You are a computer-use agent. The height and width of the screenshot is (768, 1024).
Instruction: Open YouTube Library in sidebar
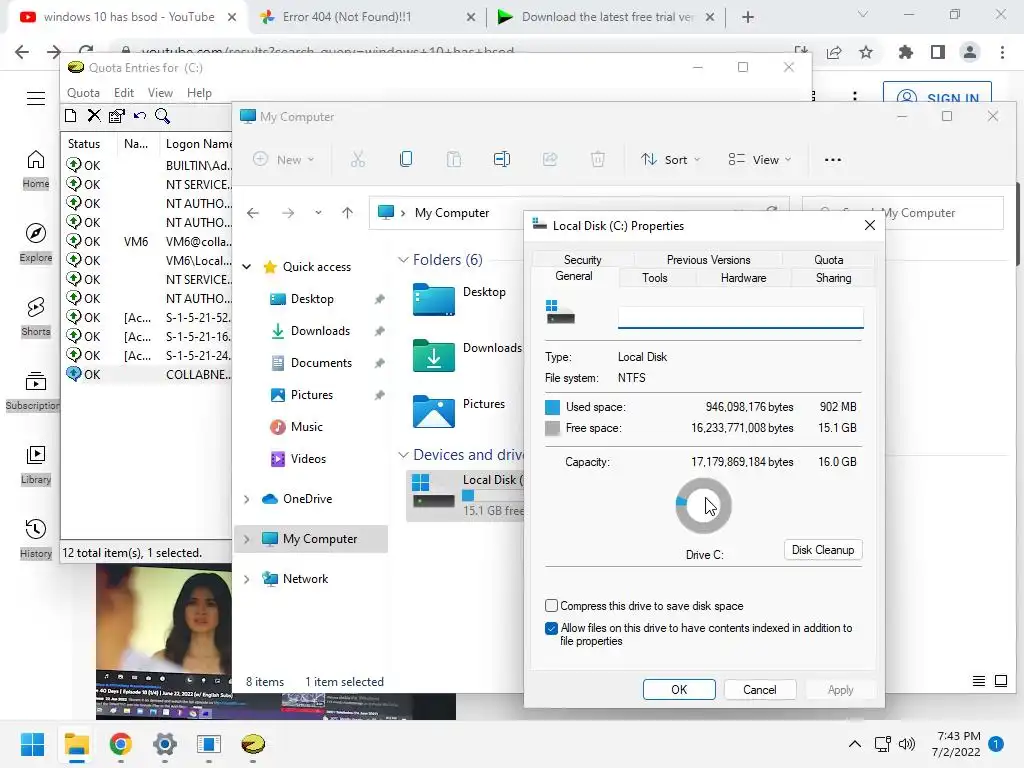(36, 465)
